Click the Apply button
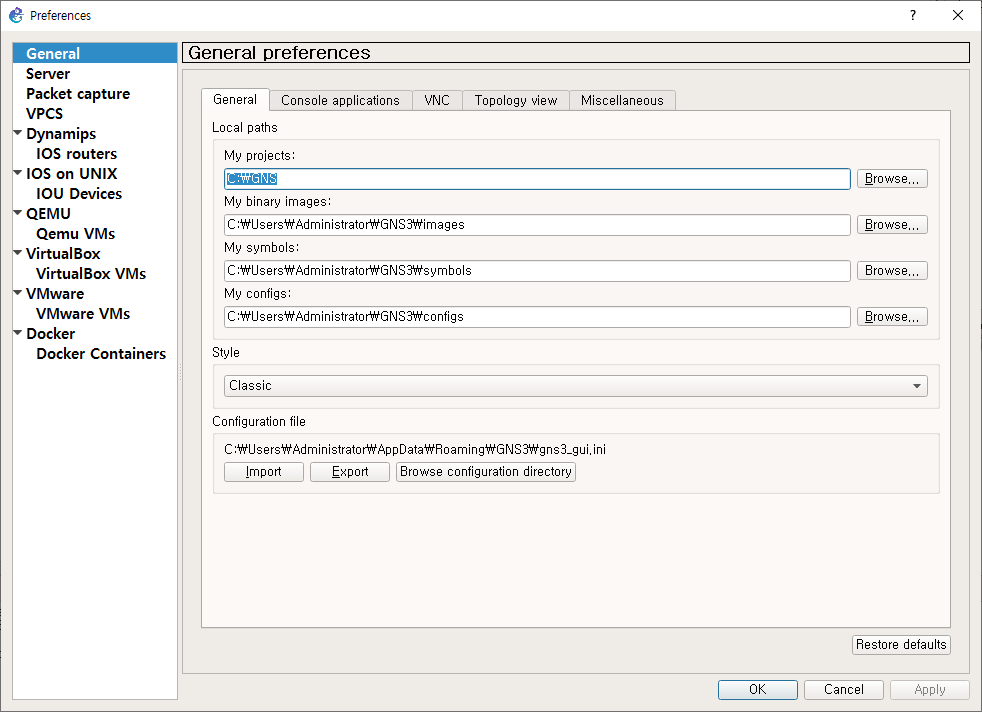The image size is (982, 712). click(929, 689)
